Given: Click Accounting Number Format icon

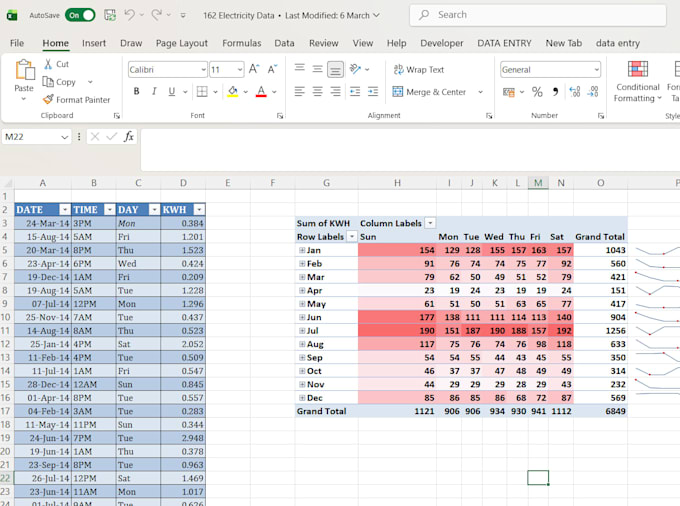Looking at the screenshot, I should click(x=508, y=92).
